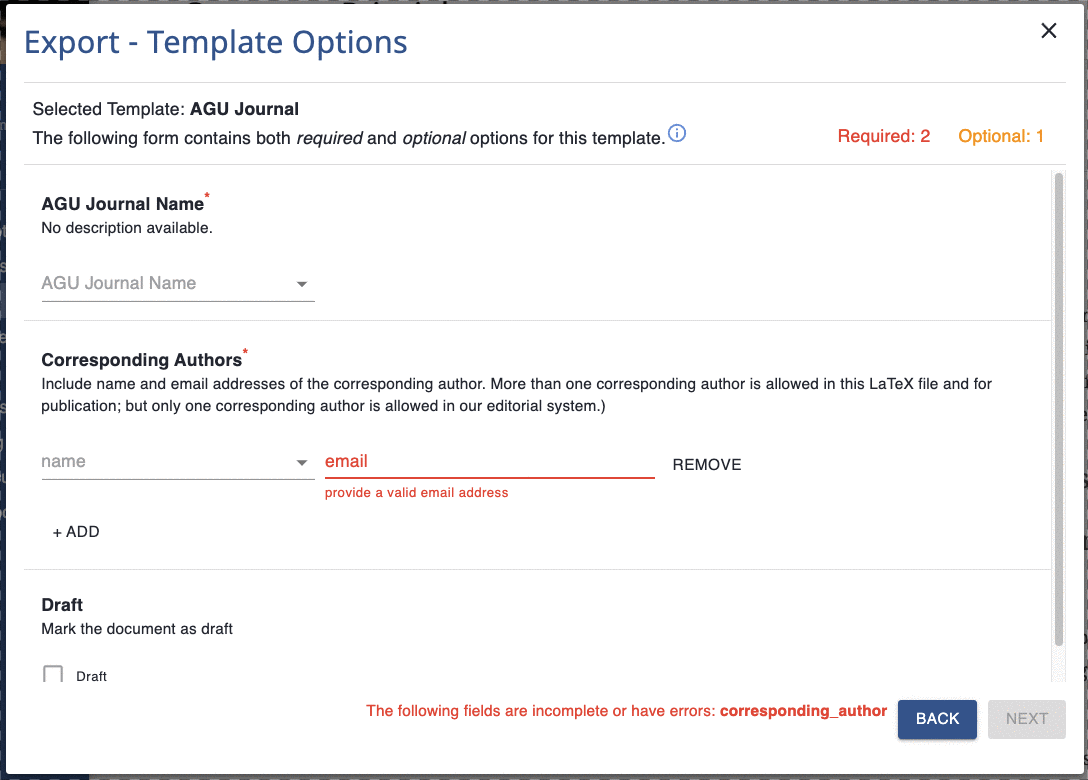Click the 'Required: 2' counter text
Screen dimensions: 1088x780
(883, 136)
